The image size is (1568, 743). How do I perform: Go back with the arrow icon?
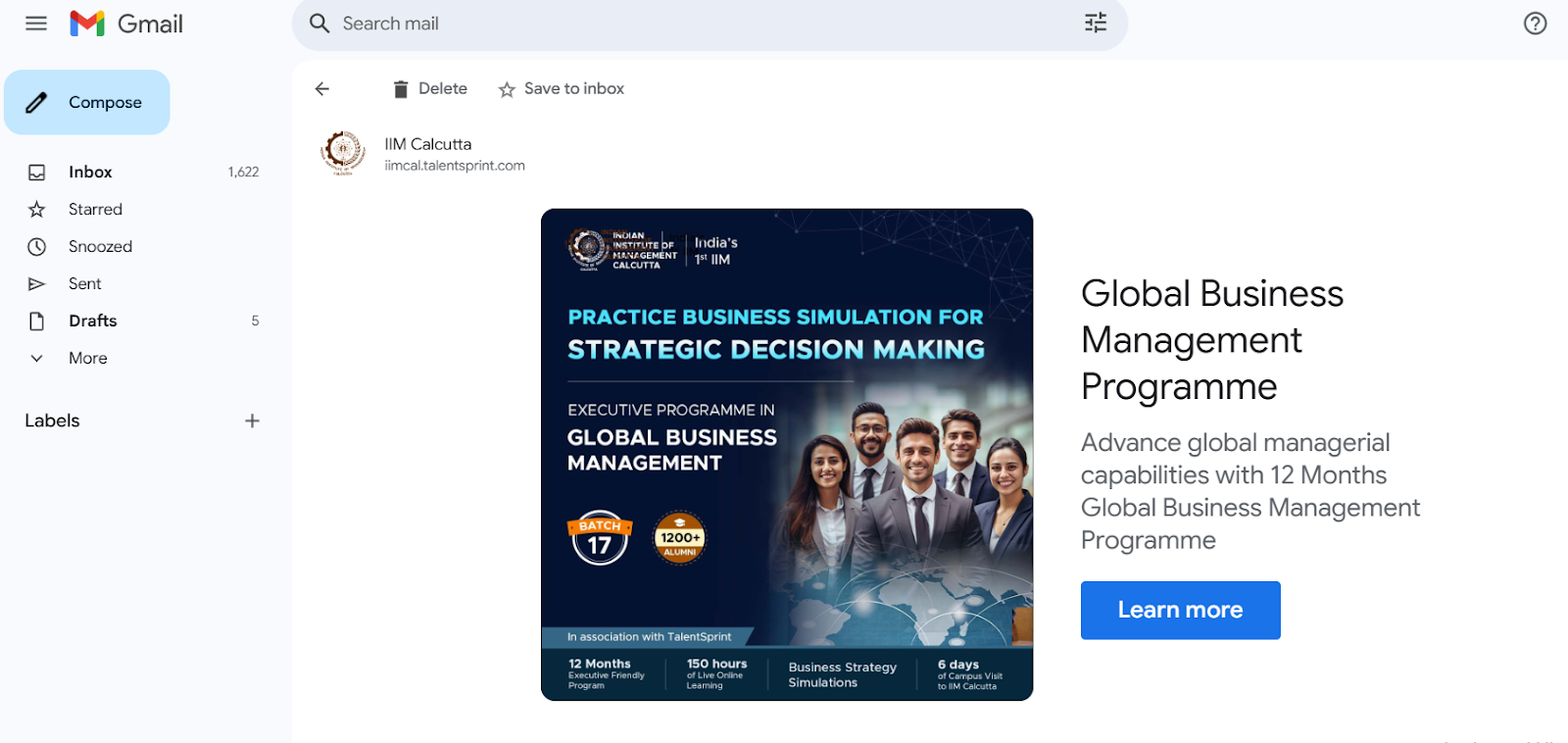pyautogui.click(x=322, y=89)
